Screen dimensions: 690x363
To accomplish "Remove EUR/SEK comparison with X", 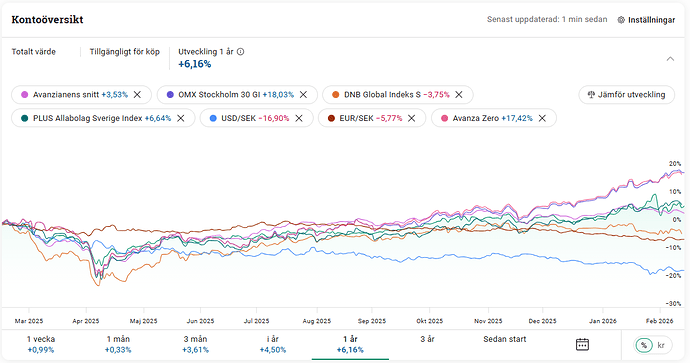I will click(411, 118).
